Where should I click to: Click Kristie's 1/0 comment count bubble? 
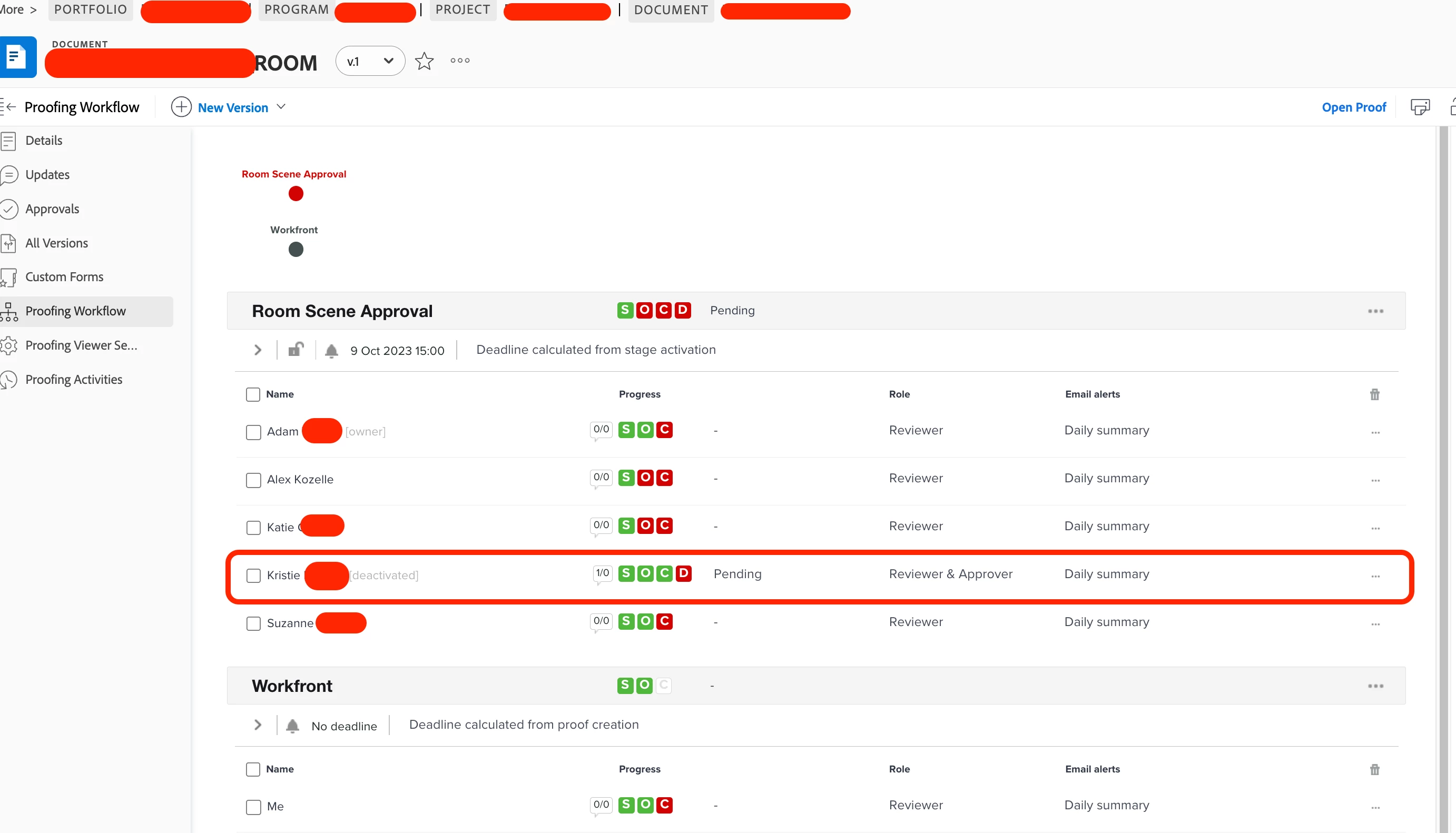click(602, 573)
